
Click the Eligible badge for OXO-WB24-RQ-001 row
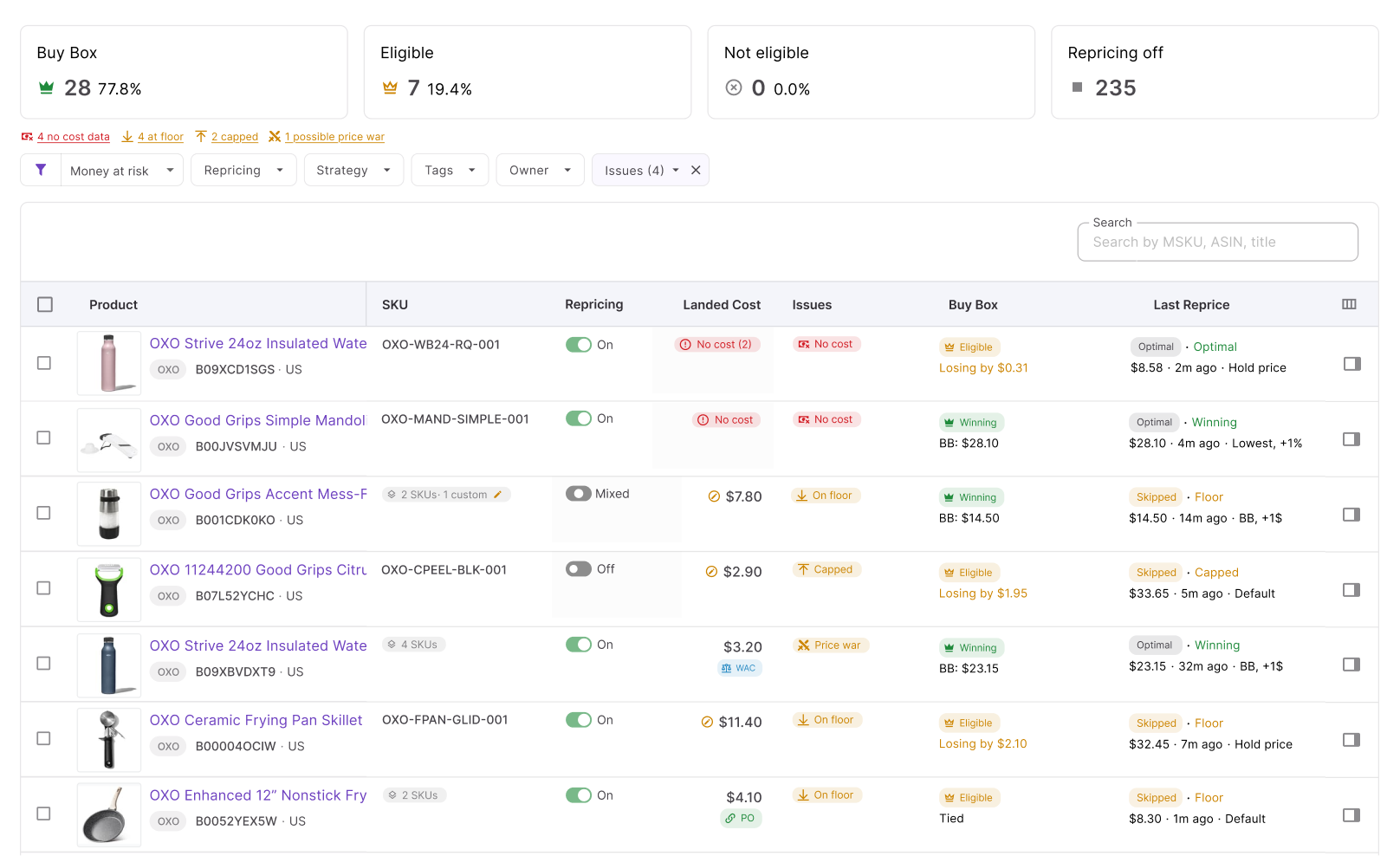[x=969, y=347]
